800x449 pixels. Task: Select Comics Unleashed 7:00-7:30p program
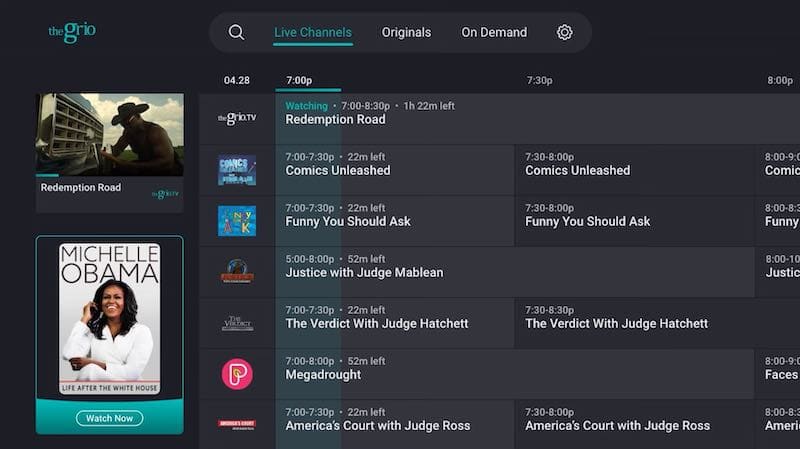394,170
